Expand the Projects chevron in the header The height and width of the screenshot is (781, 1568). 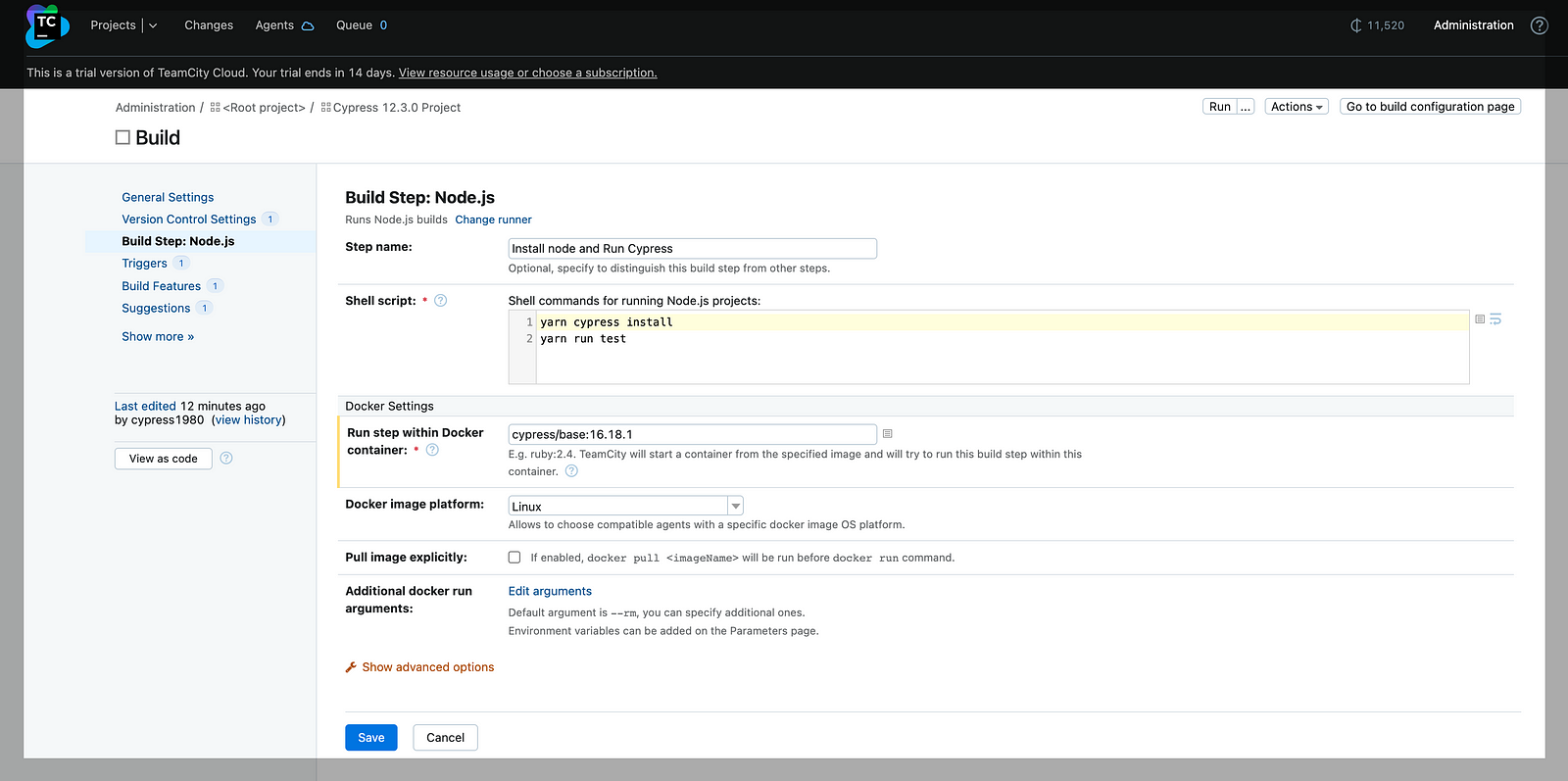pyautogui.click(x=153, y=25)
